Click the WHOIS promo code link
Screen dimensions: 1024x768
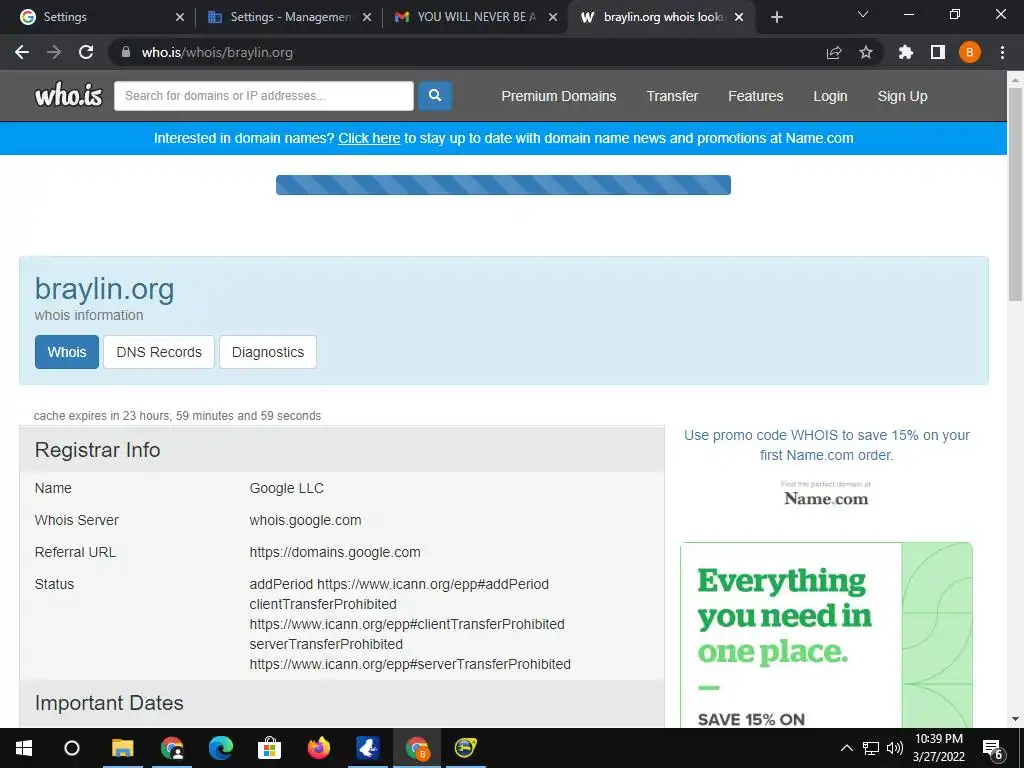[827, 445]
